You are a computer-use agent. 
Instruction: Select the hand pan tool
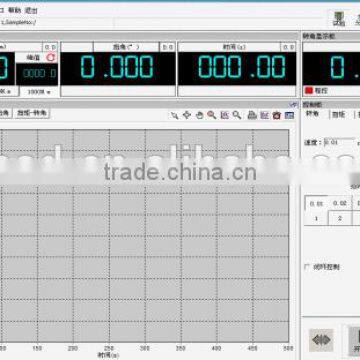[x=199, y=115]
